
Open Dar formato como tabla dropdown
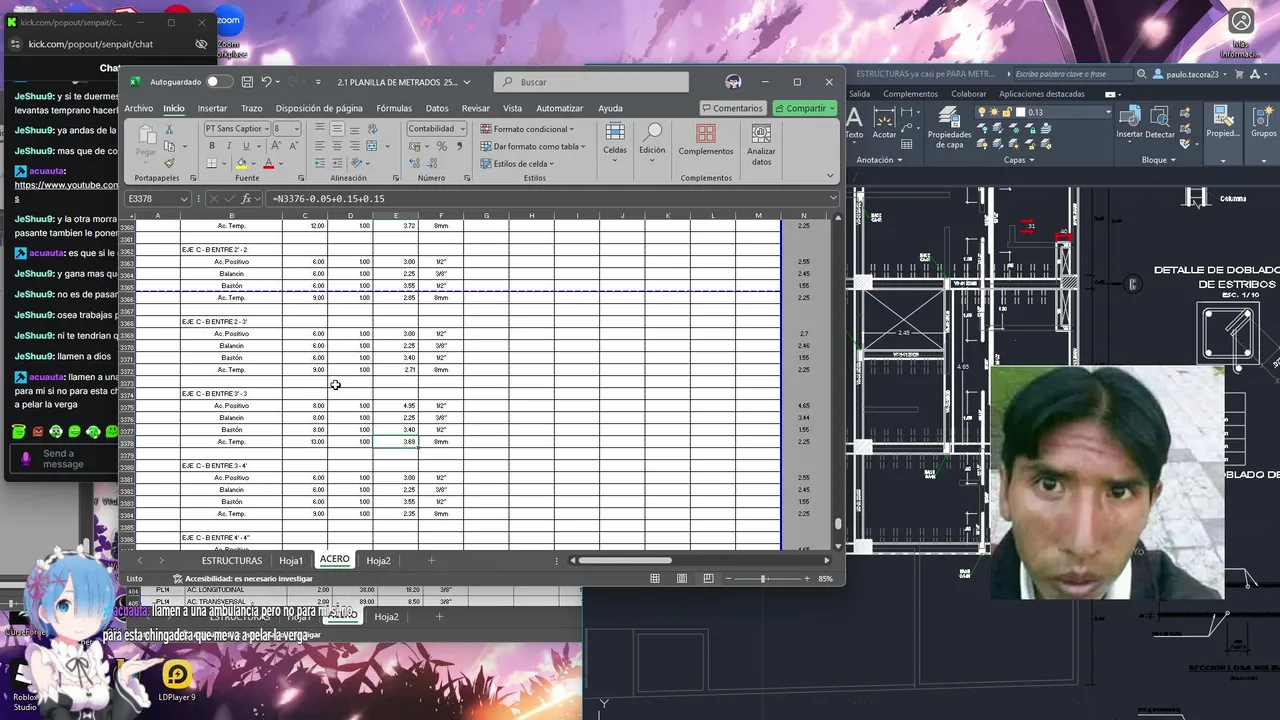531,146
